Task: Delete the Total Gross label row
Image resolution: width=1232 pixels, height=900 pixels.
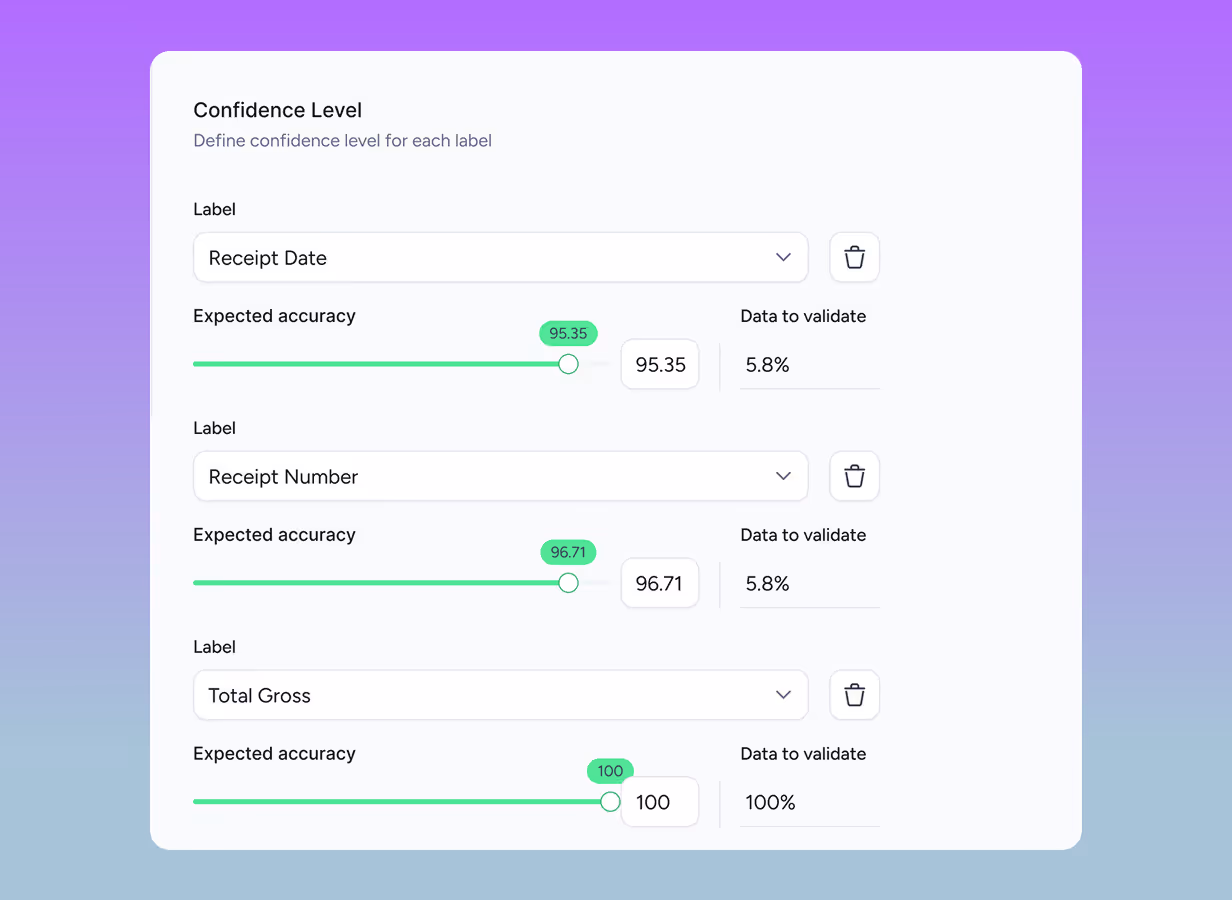Action: [x=854, y=695]
